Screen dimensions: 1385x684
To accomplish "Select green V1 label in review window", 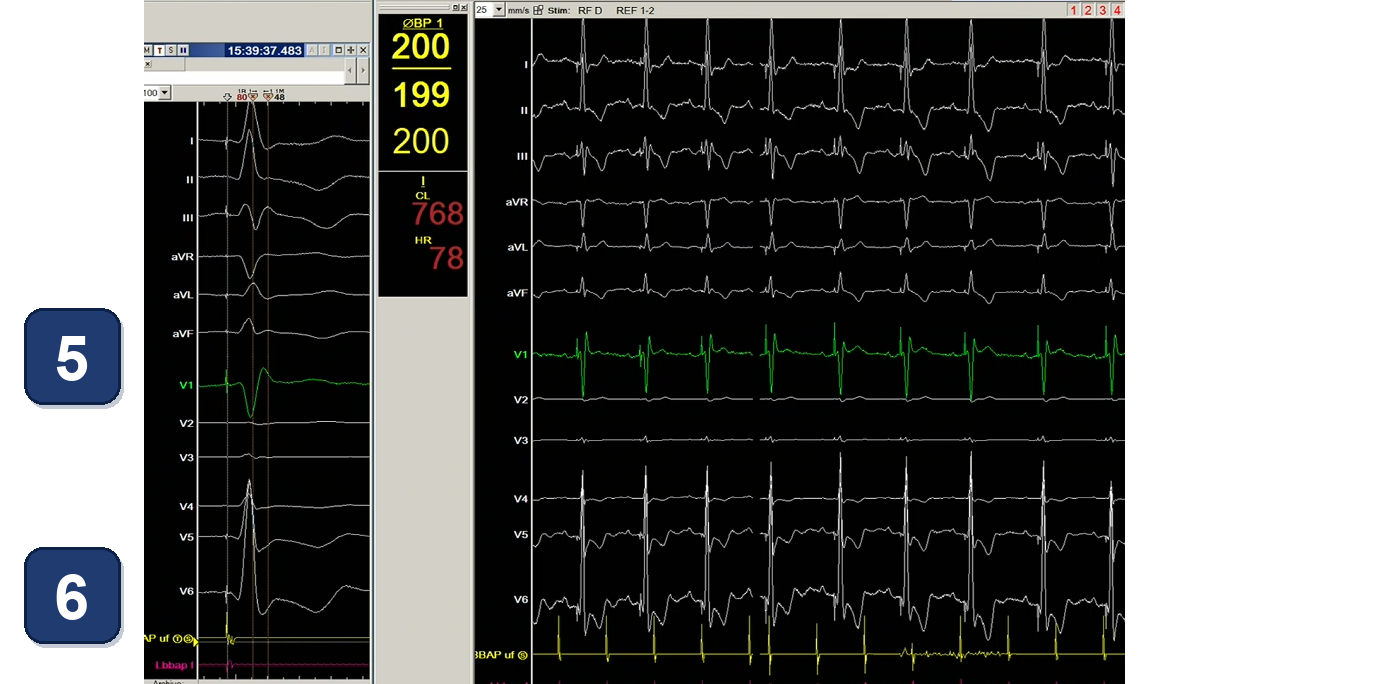I will pyautogui.click(x=186, y=385).
